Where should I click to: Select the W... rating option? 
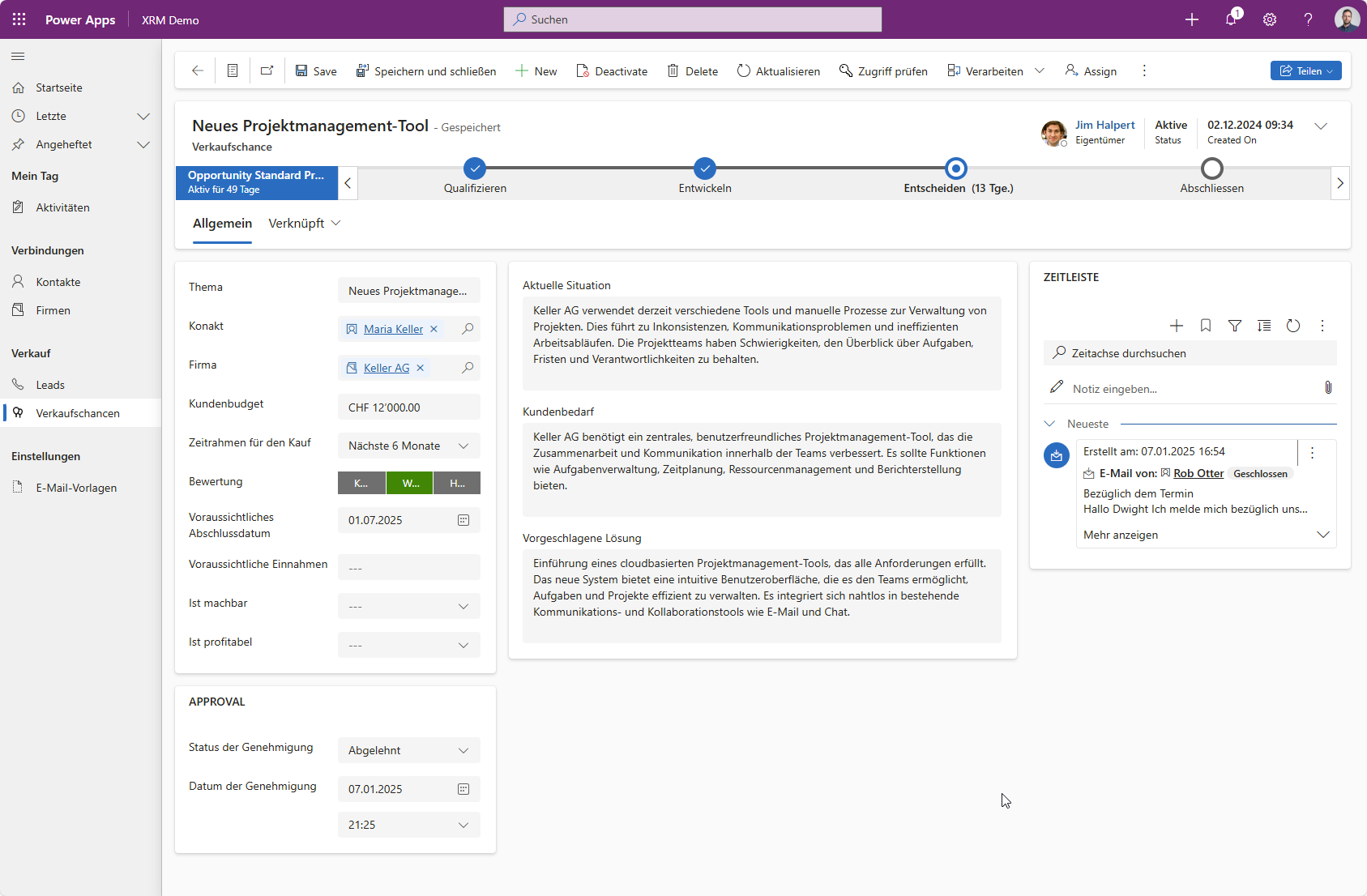pos(410,483)
